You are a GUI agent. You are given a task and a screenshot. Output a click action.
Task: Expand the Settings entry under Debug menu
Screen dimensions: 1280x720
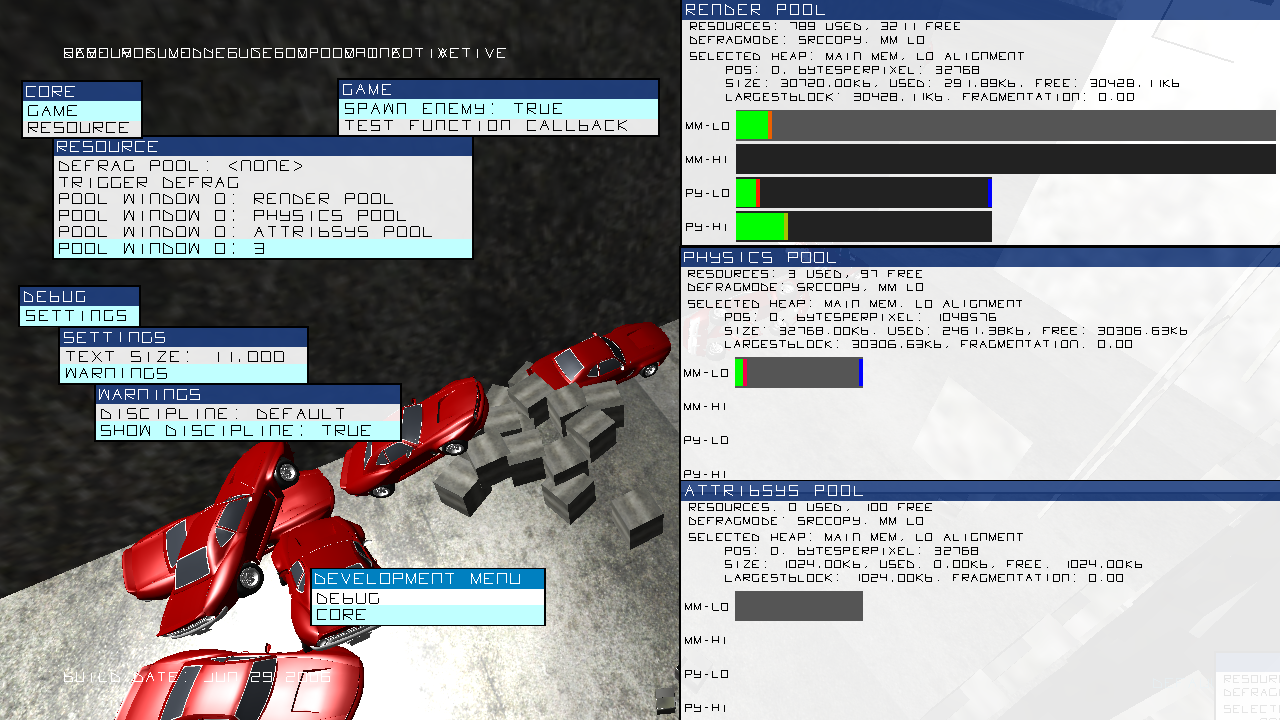[x=79, y=316]
